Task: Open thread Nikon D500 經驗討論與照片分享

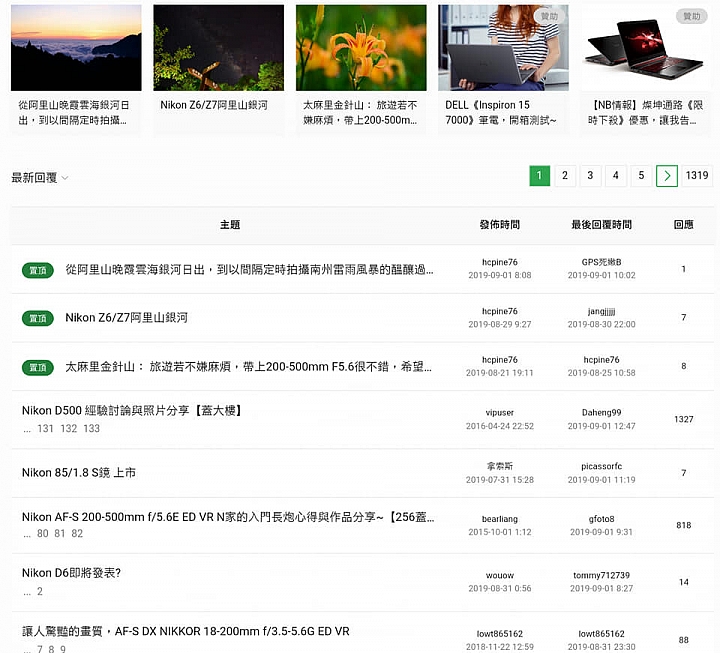Action: [132, 410]
